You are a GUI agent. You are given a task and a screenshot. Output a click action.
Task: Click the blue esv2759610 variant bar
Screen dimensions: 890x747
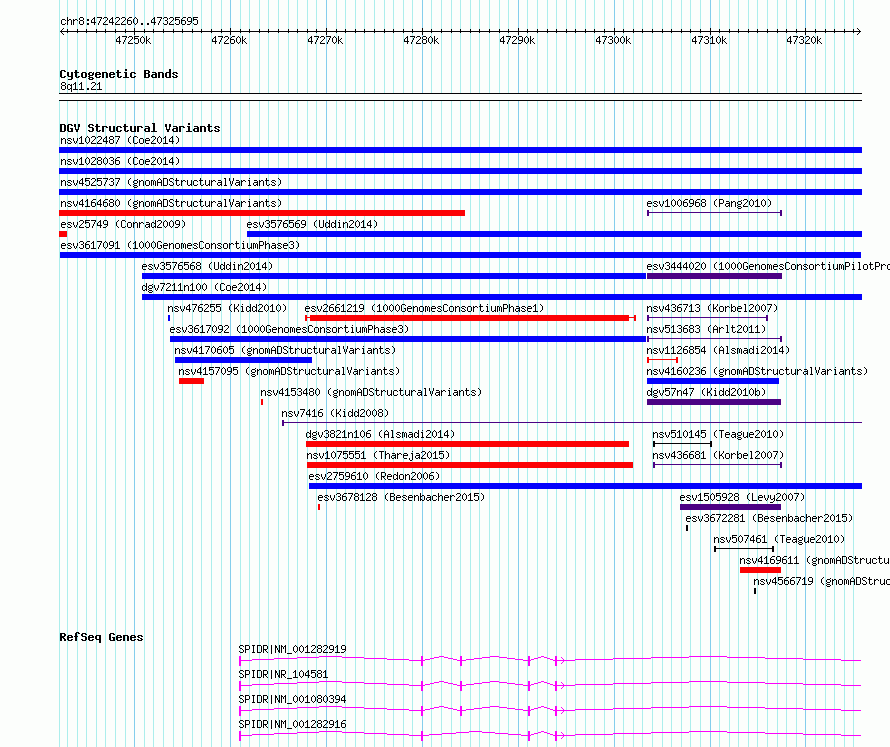585,486
